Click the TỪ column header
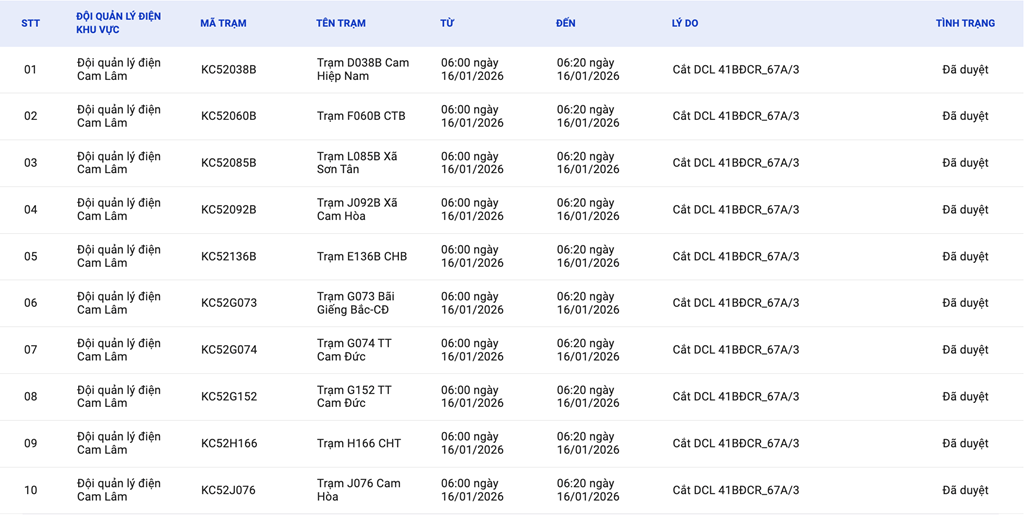The width and height of the screenshot is (1024, 518). tap(447, 23)
